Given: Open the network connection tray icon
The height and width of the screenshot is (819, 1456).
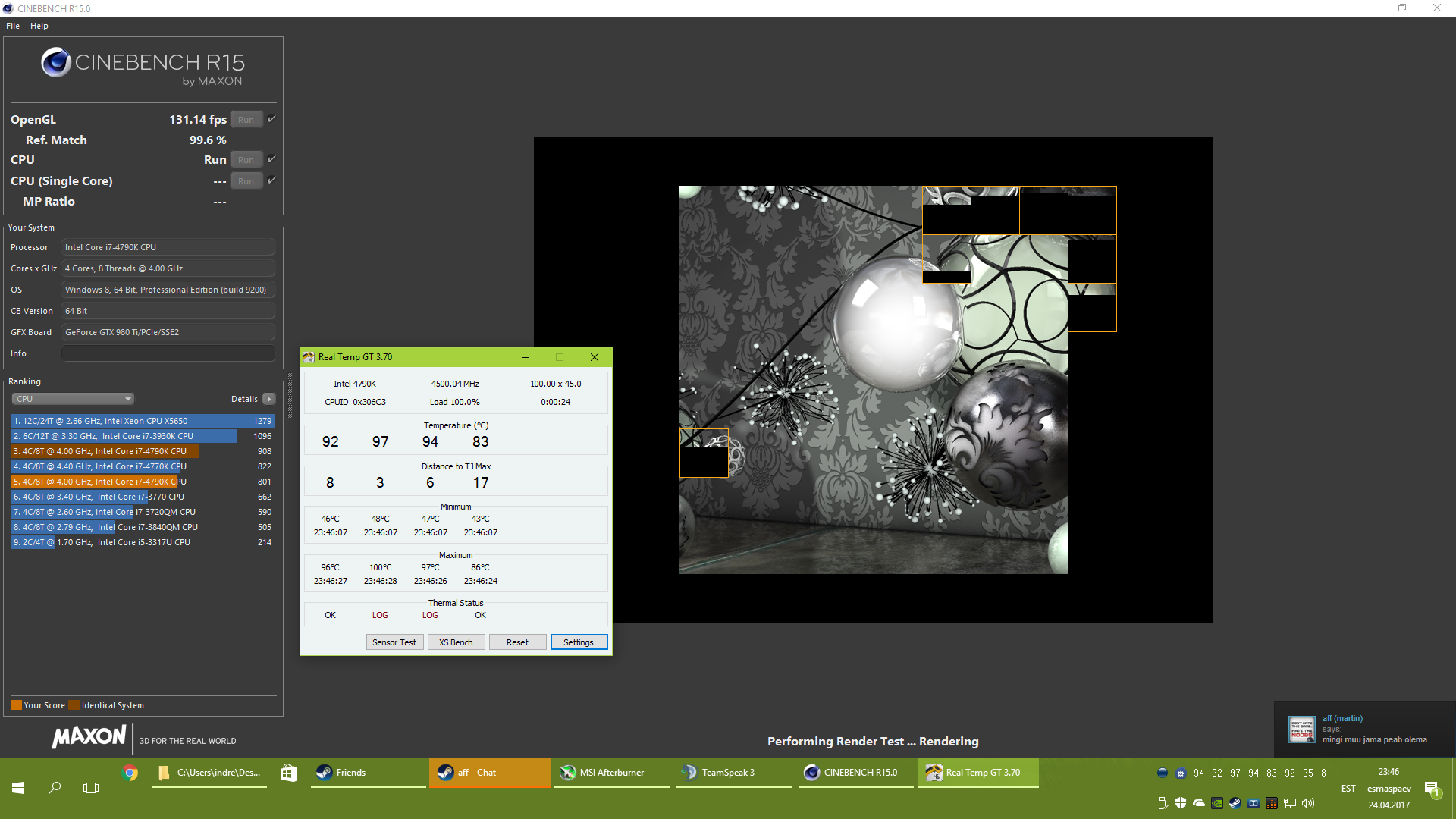Looking at the screenshot, I should tap(1290, 803).
